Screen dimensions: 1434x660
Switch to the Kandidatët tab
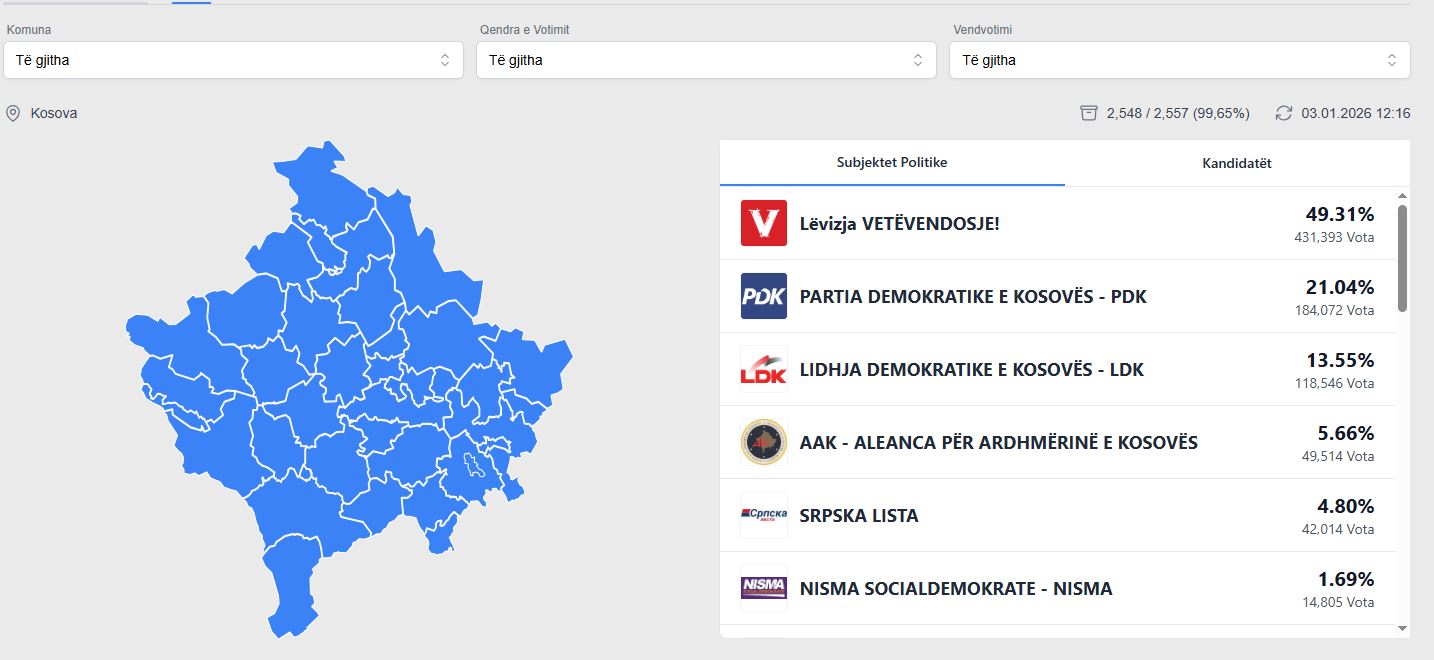(1236, 163)
